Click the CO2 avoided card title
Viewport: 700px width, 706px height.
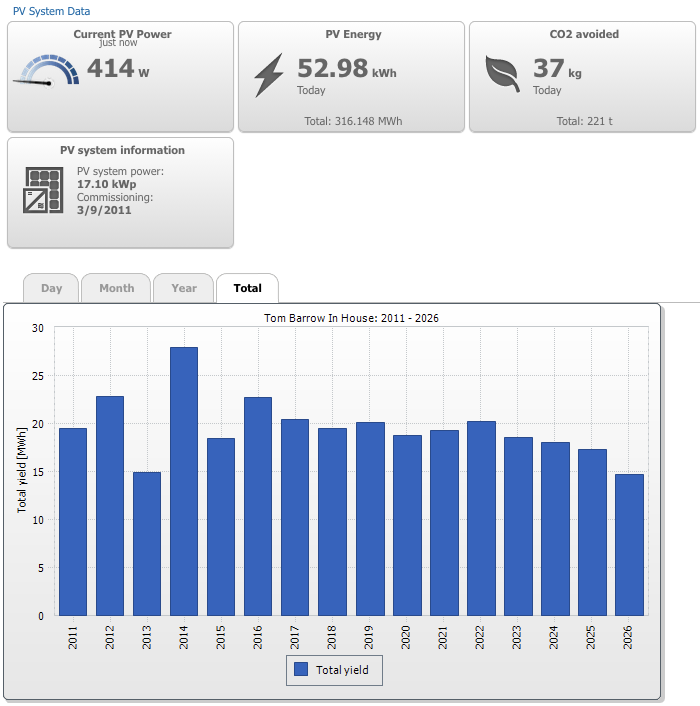584,34
